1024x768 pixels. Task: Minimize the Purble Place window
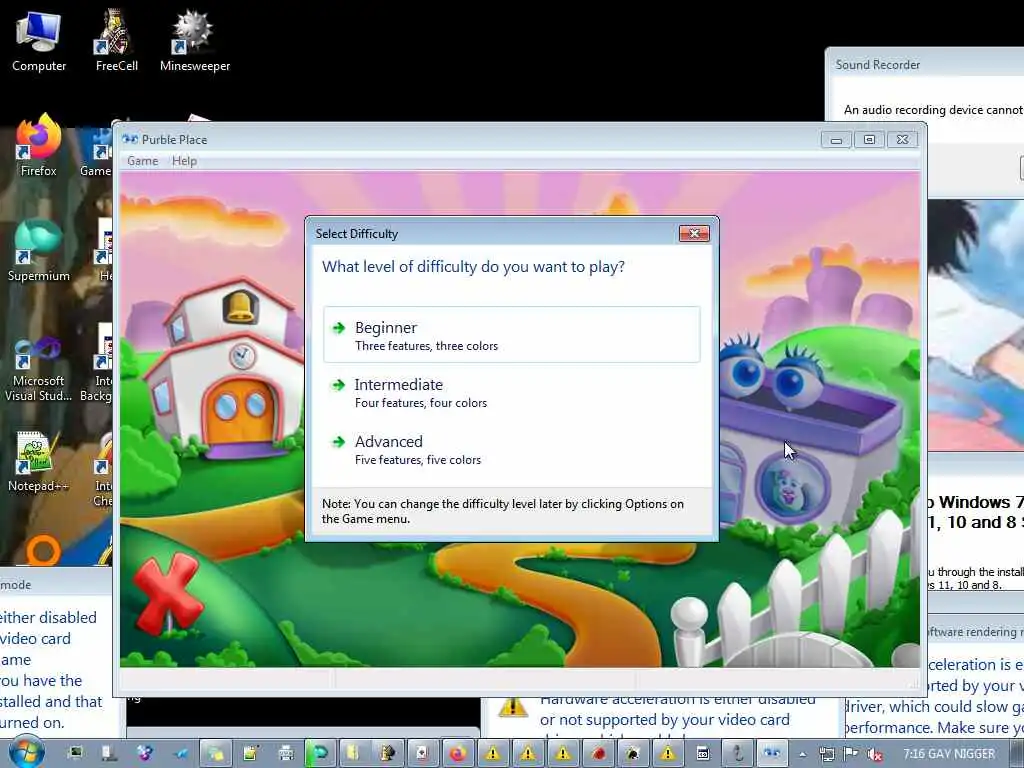pyautogui.click(x=836, y=139)
